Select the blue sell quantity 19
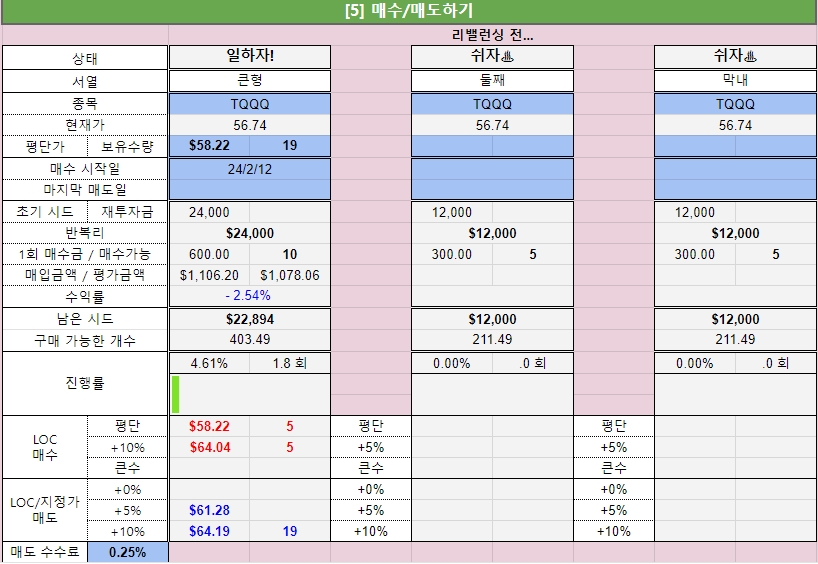Viewport: 818px width, 564px height. (x=290, y=531)
